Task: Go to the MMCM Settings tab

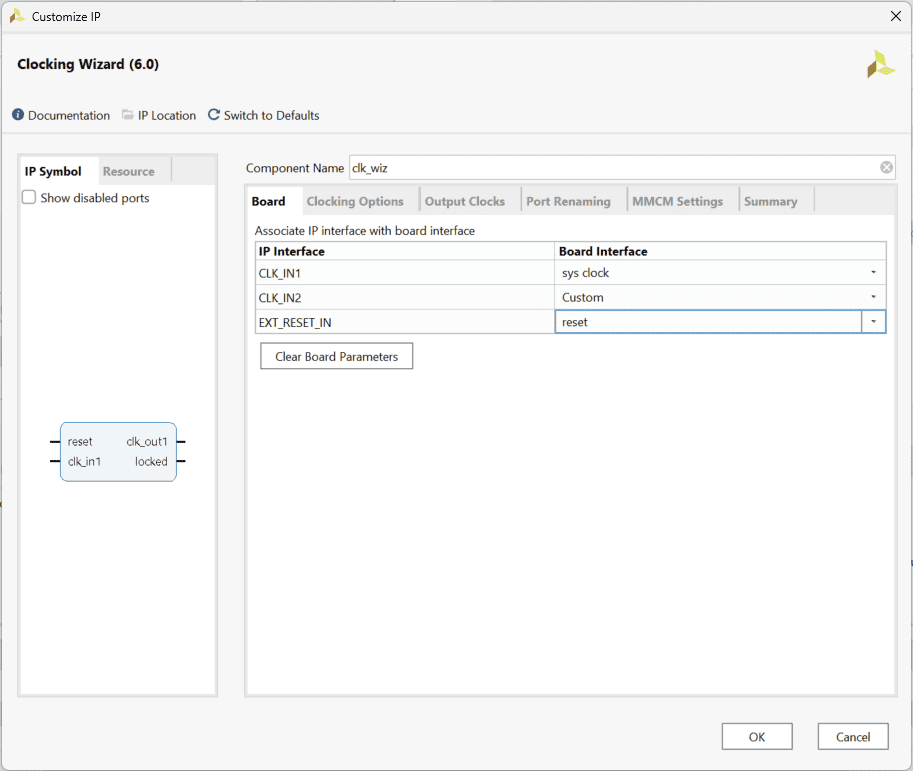Action: 677,201
